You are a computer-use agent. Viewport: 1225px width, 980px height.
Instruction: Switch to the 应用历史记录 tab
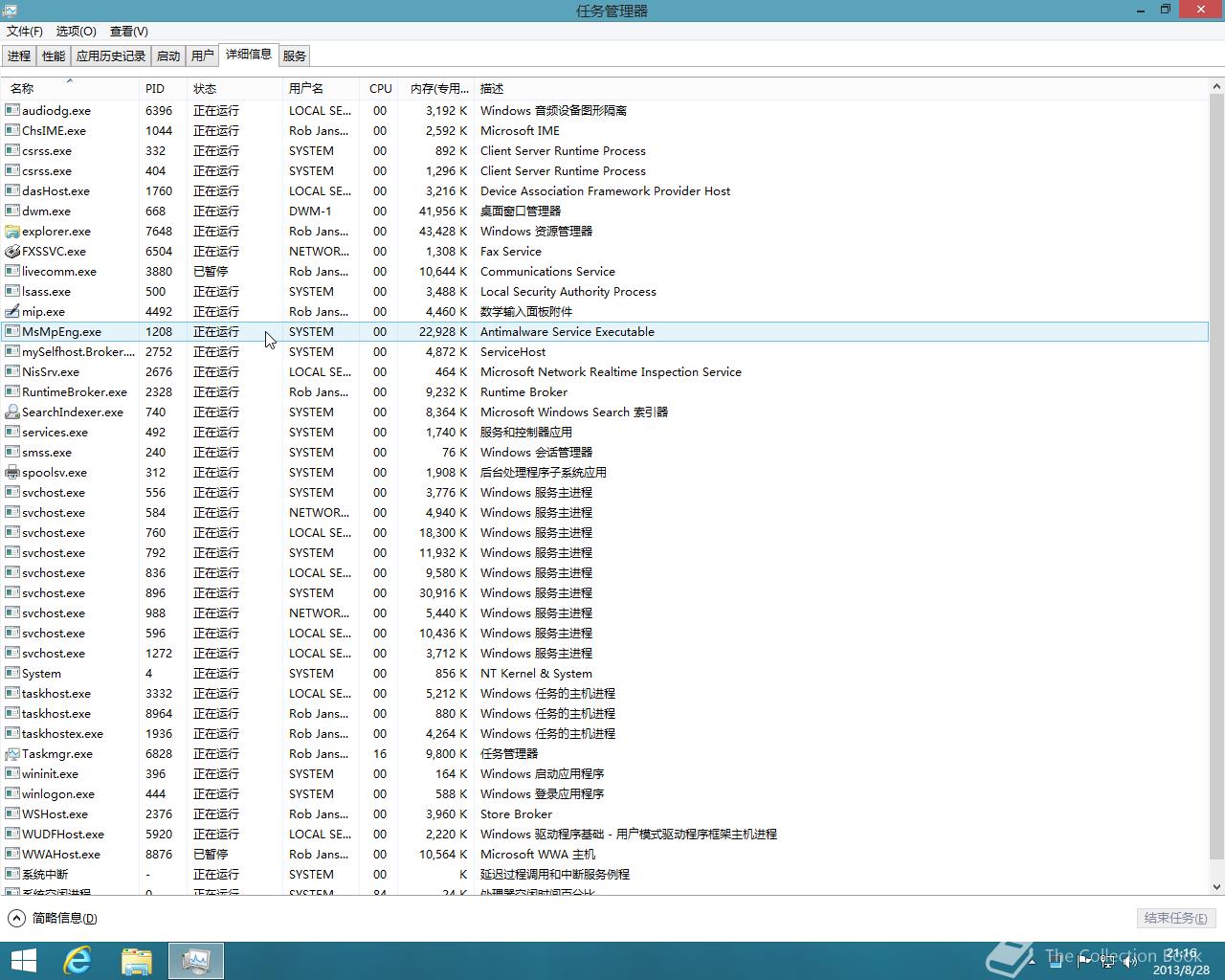[111, 56]
